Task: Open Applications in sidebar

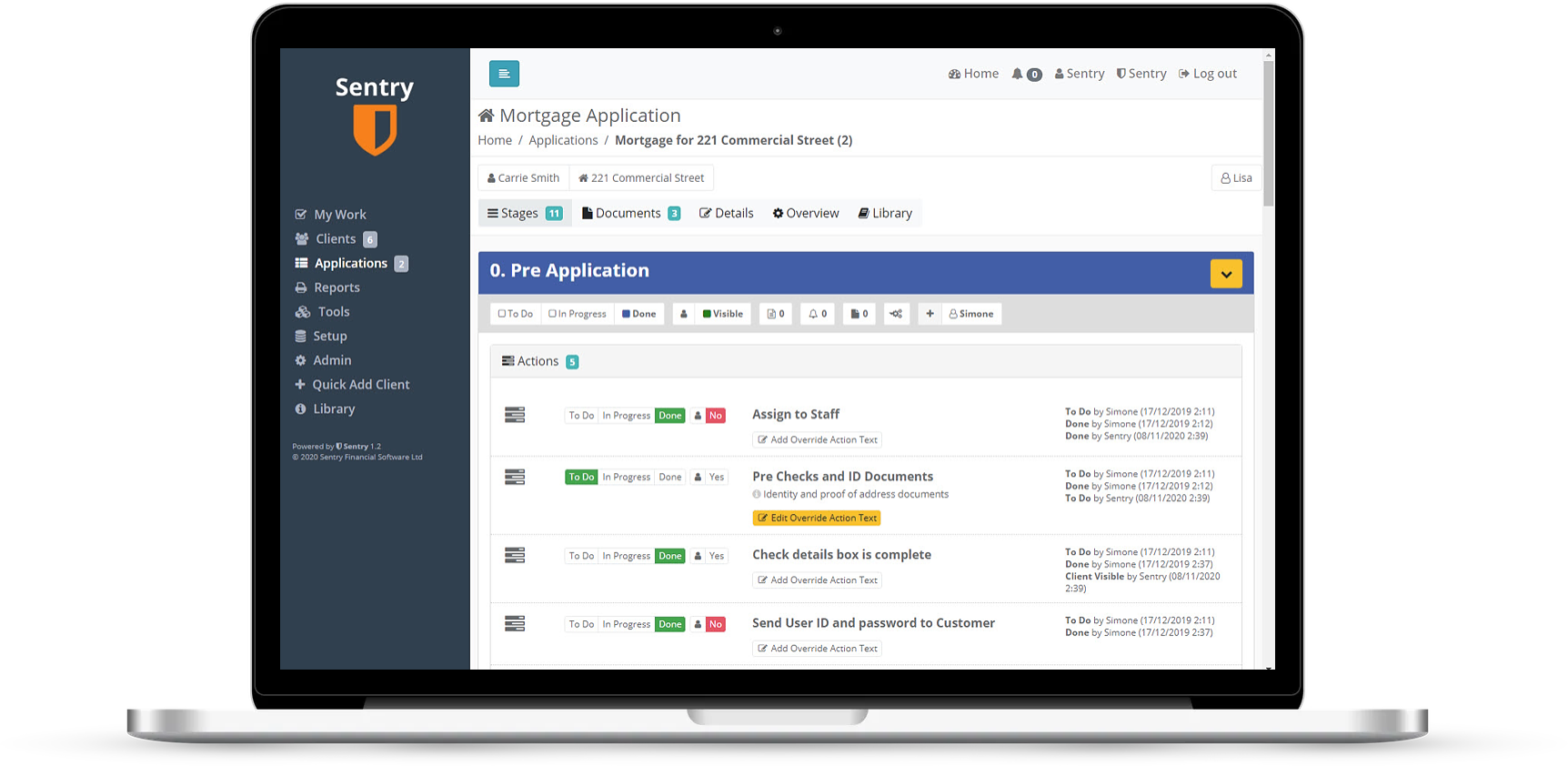Action: click(351, 264)
